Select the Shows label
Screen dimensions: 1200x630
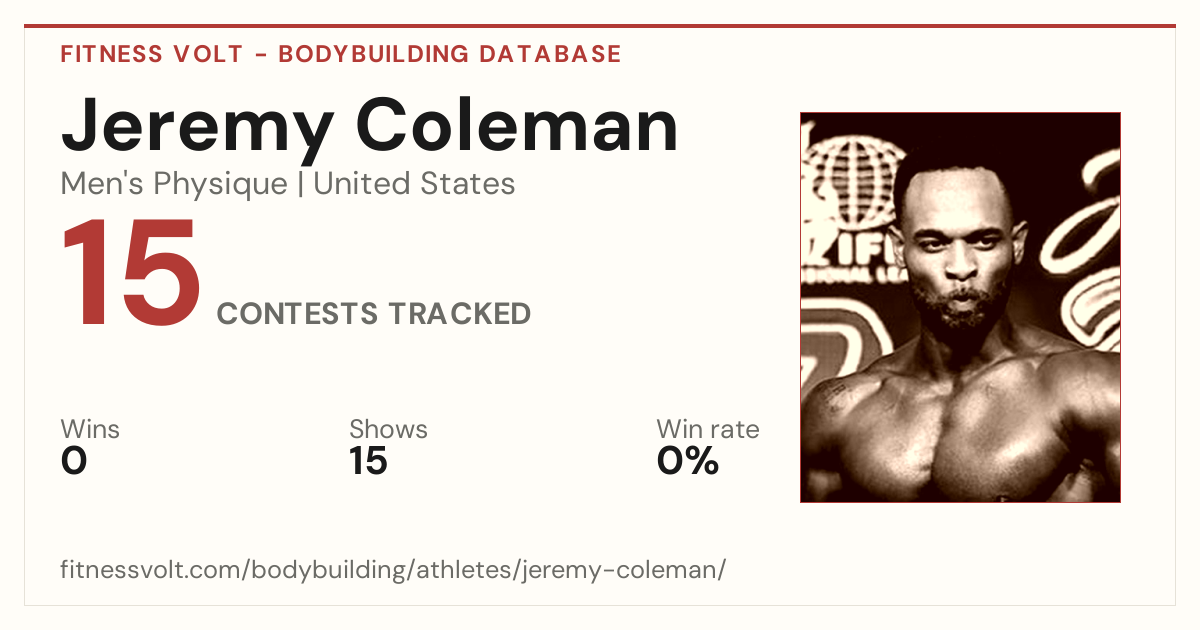point(388,430)
